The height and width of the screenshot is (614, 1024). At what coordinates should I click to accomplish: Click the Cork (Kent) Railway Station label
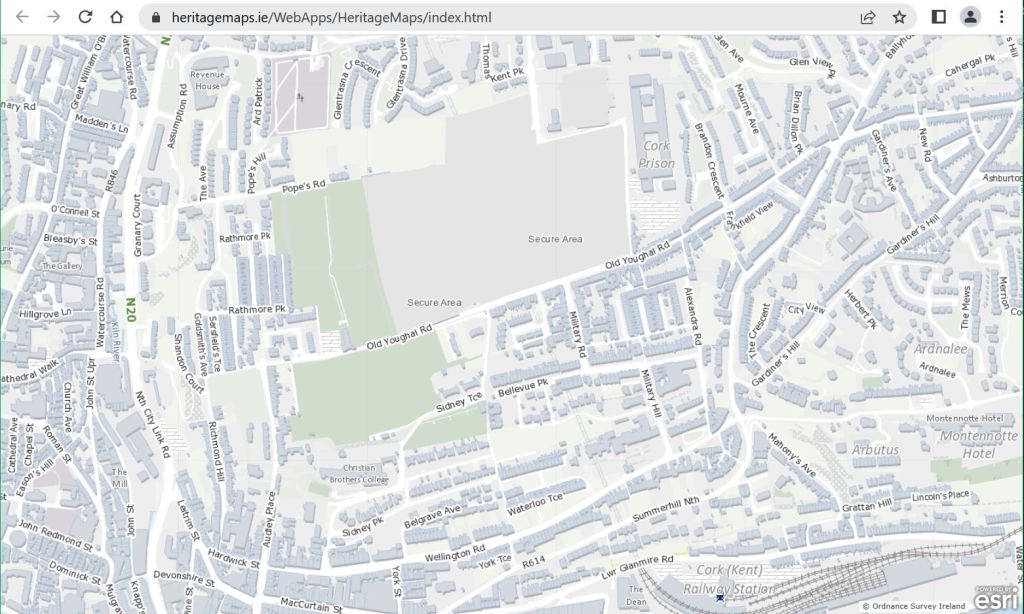[729, 580]
